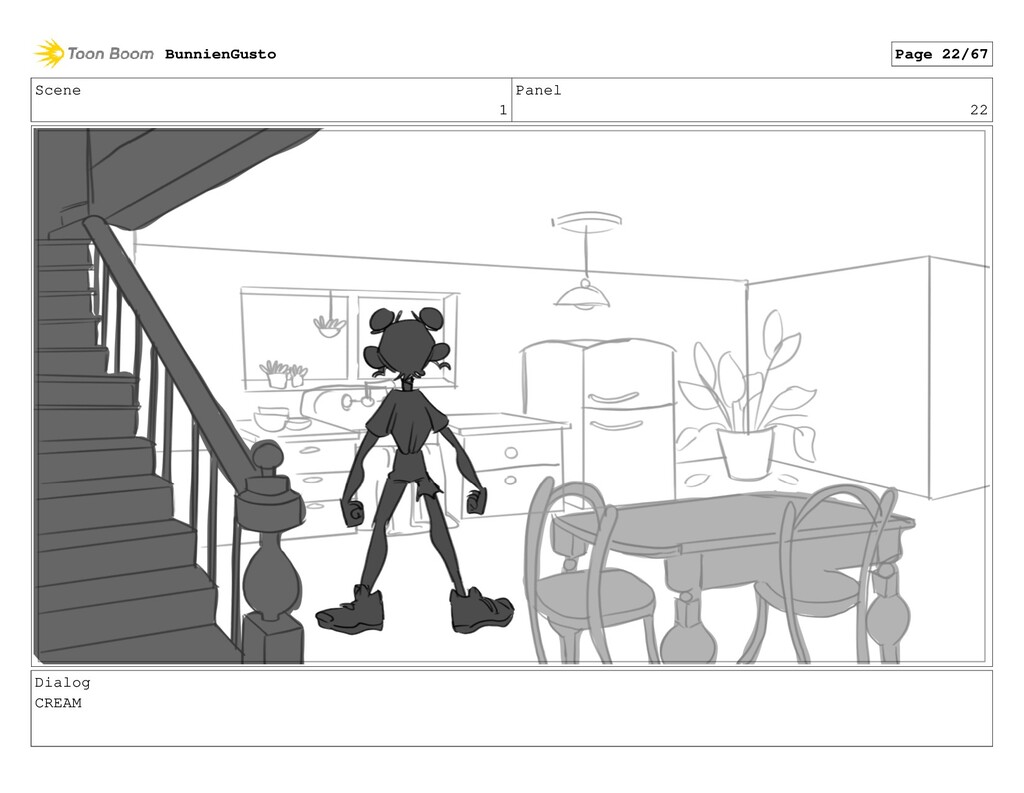The image size is (1024, 793).
Task: Select the BunnienGusto project title text
Action: point(220,54)
